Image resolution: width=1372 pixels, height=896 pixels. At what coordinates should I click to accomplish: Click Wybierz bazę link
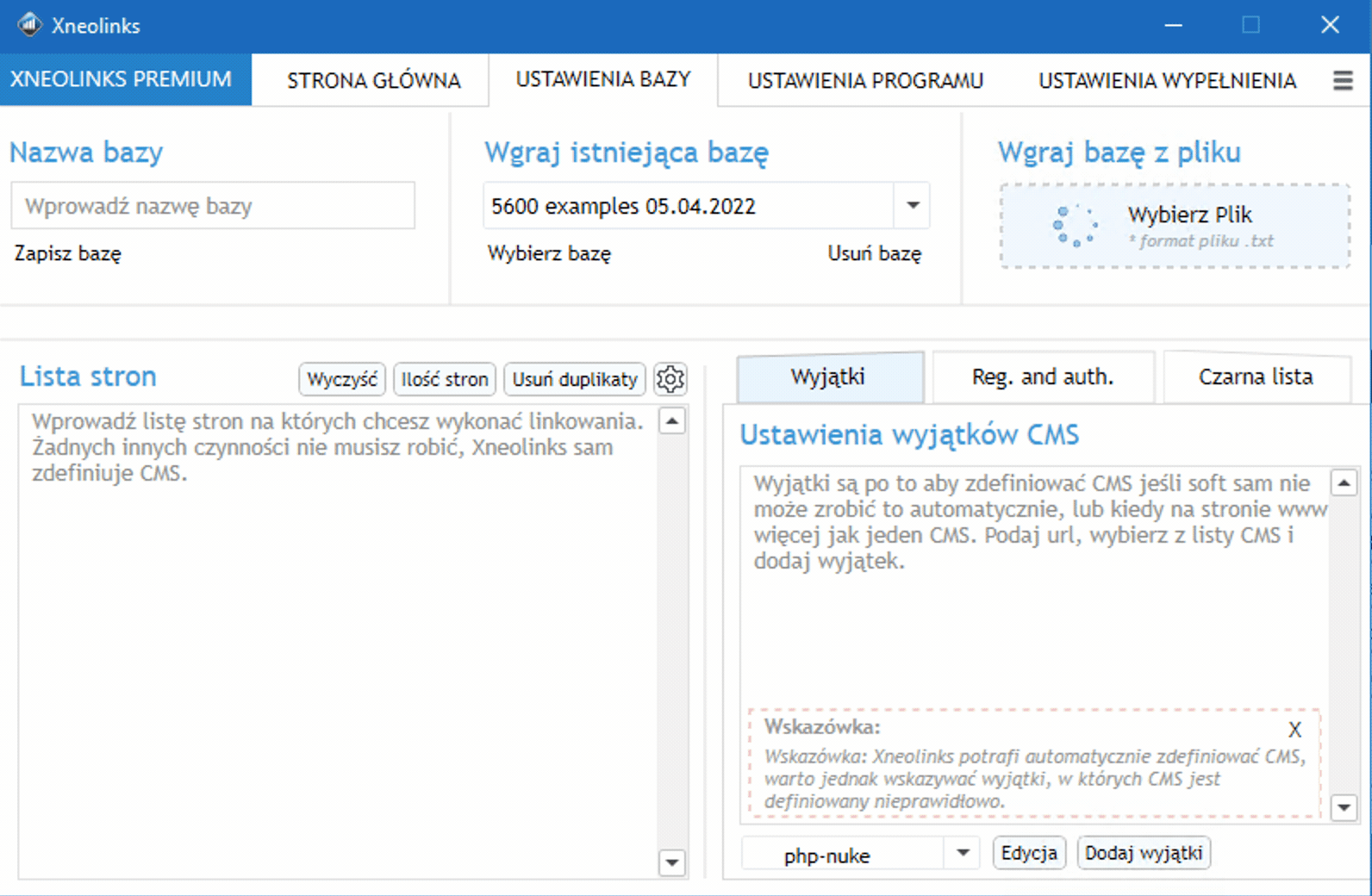(549, 253)
